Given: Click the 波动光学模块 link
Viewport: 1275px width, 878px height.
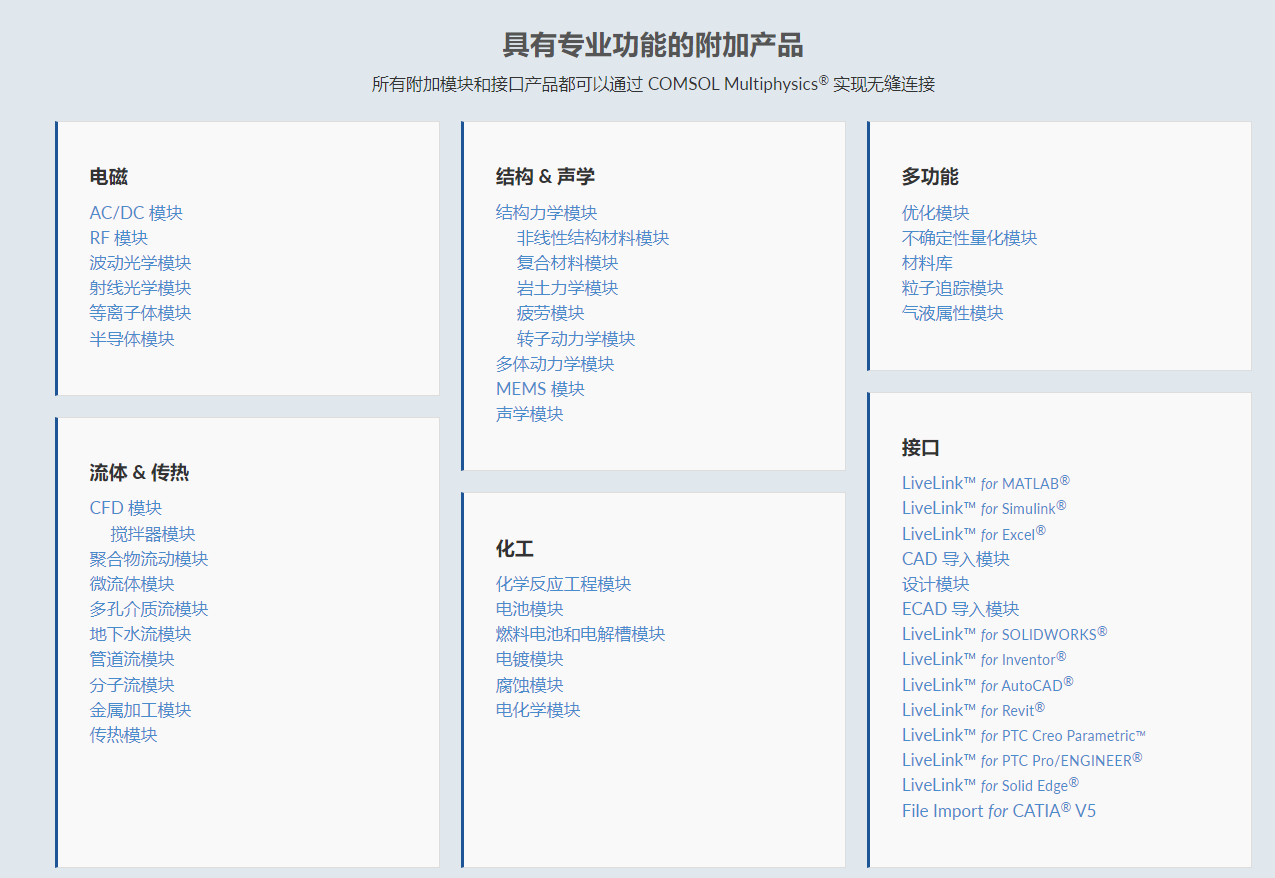Looking at the screenshot, I should click(140, 263).
